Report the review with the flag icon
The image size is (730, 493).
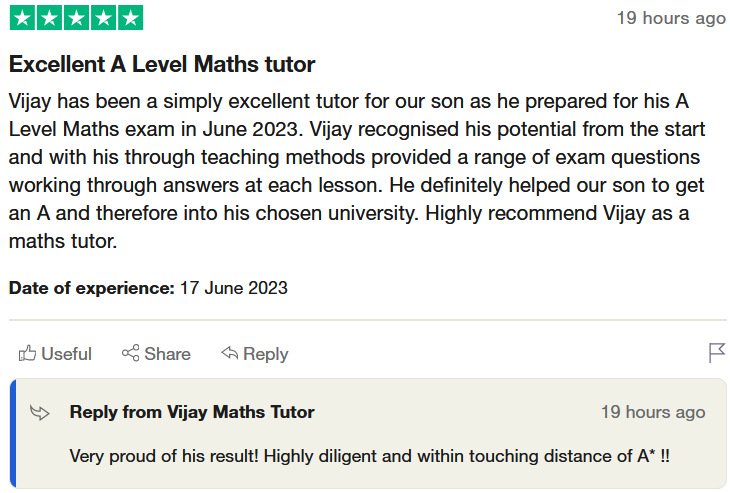tap(716, 353)
